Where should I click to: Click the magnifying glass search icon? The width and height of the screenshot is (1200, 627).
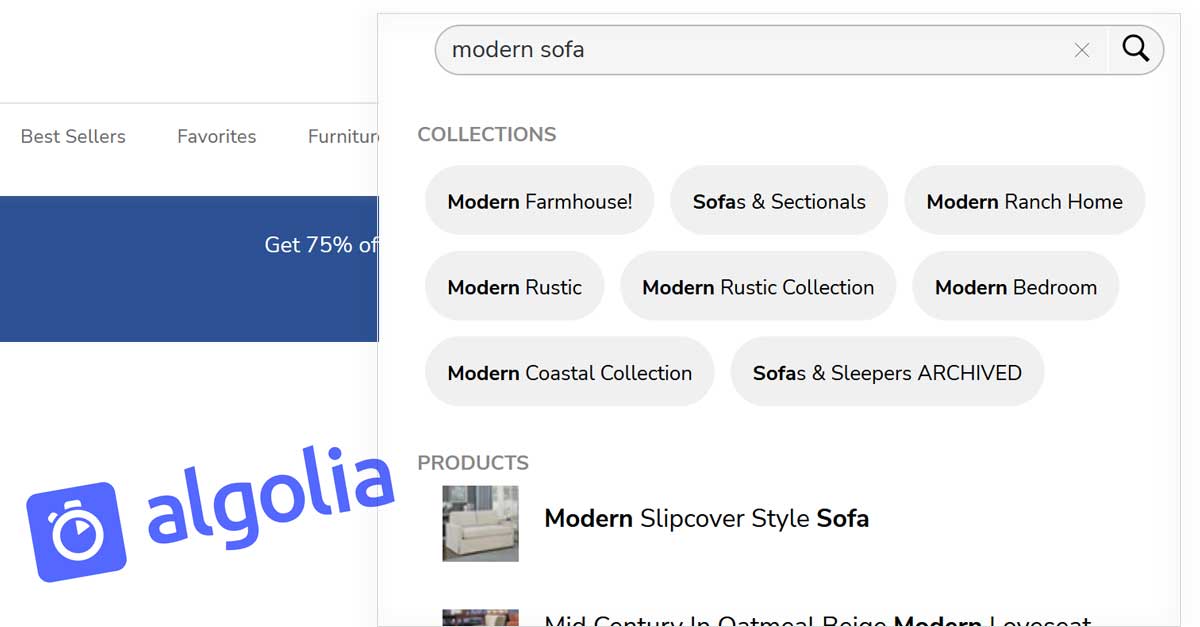pos(1136,49)
